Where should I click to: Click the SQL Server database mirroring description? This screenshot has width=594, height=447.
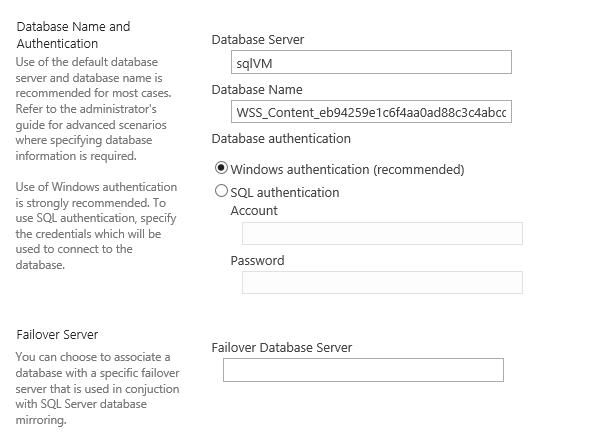pos(97,388)
